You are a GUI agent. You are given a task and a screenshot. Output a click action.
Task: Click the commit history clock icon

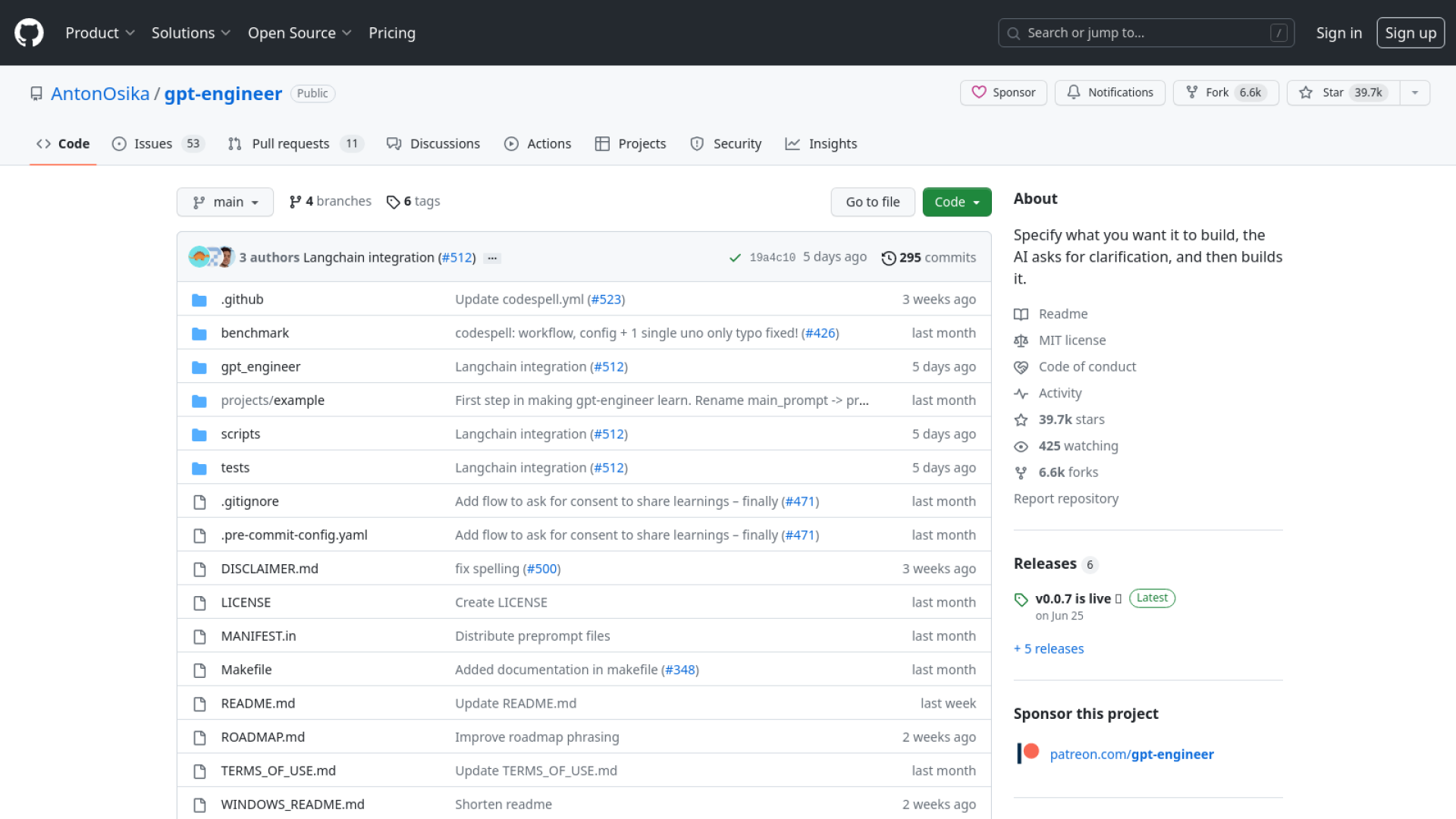click(888, 258)
